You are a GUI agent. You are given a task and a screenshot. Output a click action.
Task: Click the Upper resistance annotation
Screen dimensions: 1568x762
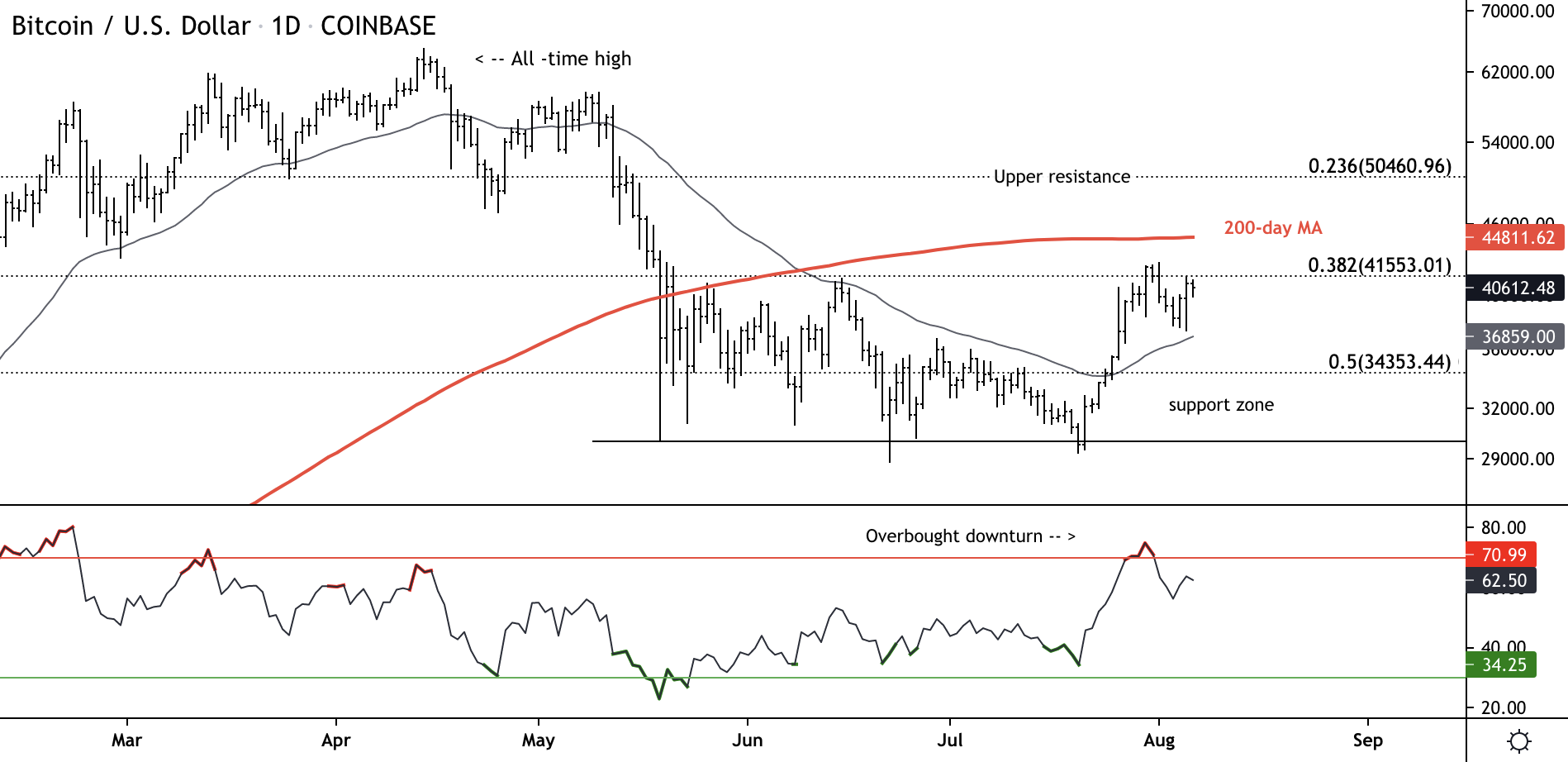1062,177
